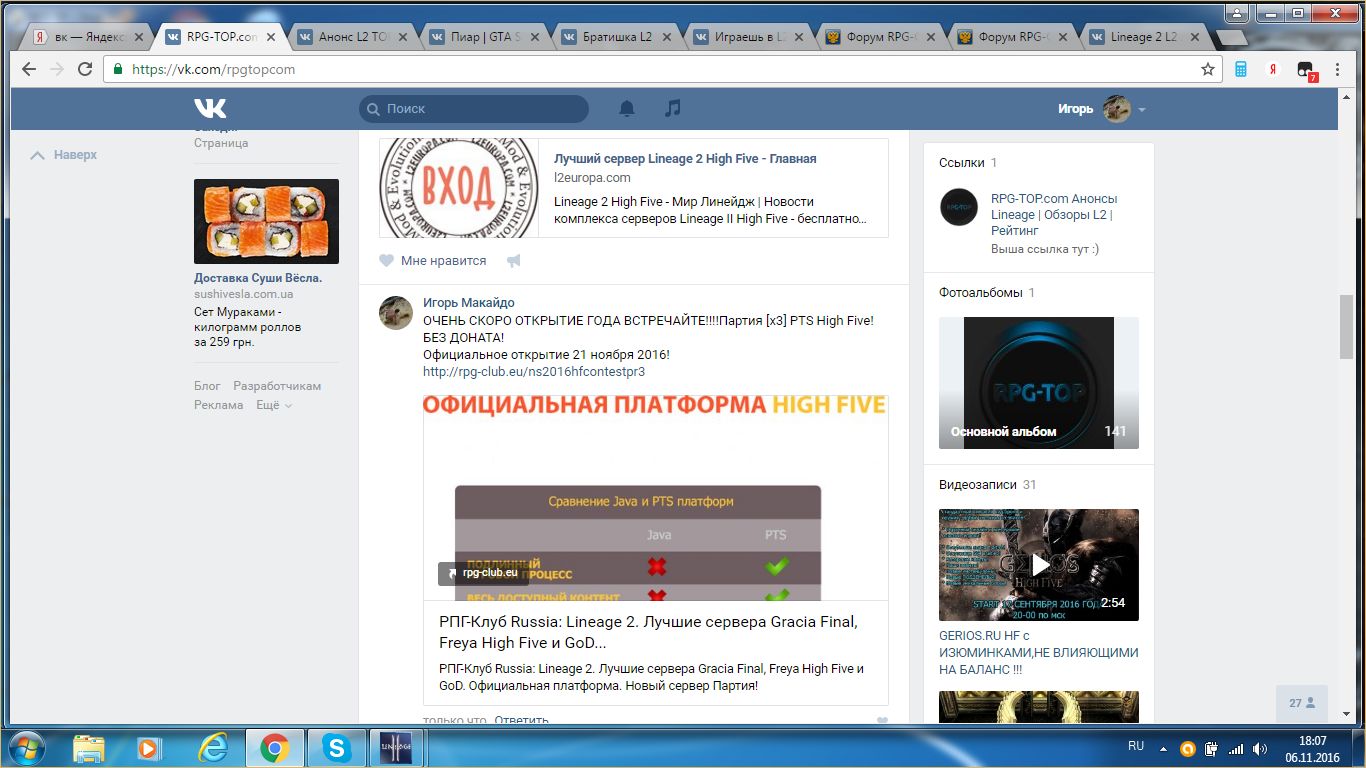
Task: Expand the Ещё footer menu
Action: pyautogui.click(x=274, y=405)
